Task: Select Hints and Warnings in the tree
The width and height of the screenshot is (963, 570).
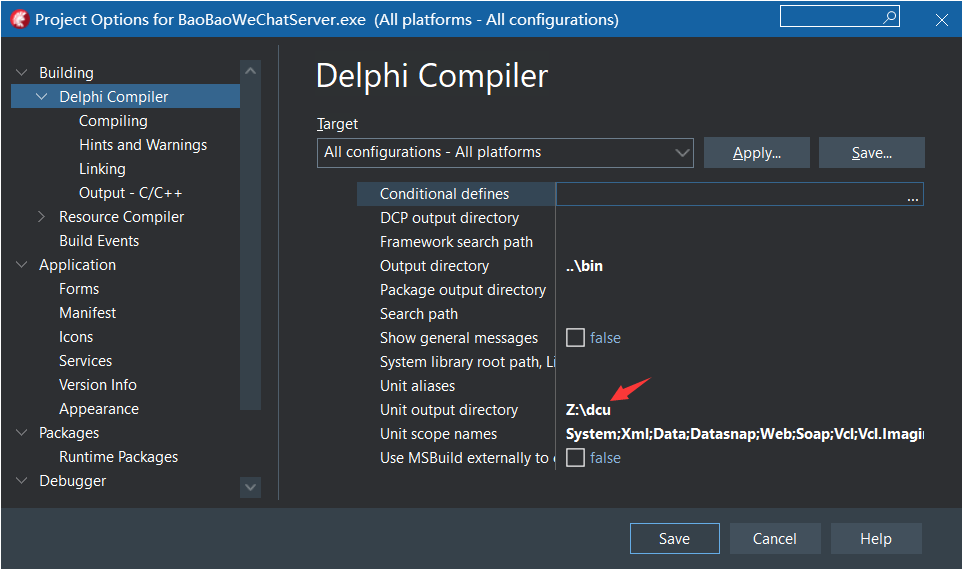Action: 143,145
